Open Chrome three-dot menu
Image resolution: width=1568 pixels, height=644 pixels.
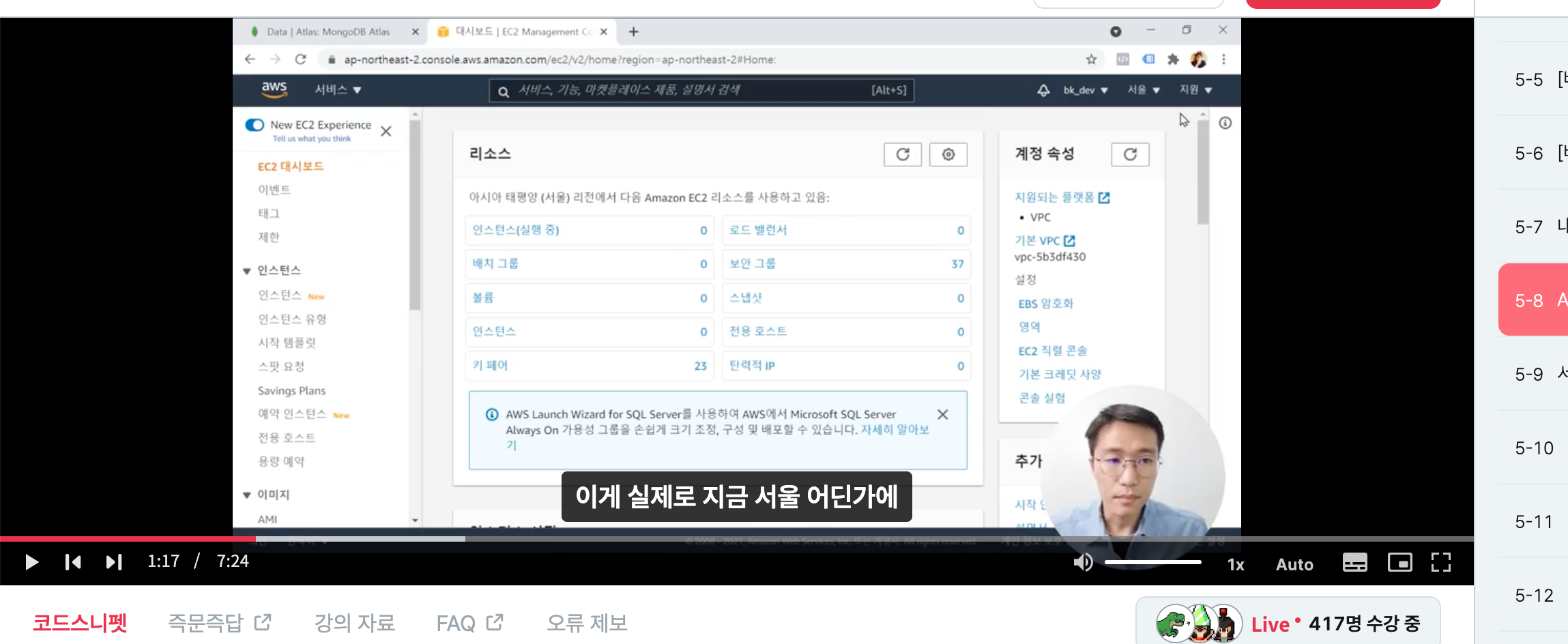[x=1223, y=59]
